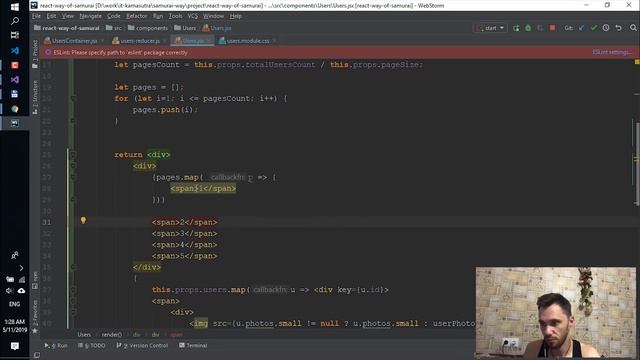Open the Refactor menu
The height and width of the screenshot is (360, 640).
(137, 16)
